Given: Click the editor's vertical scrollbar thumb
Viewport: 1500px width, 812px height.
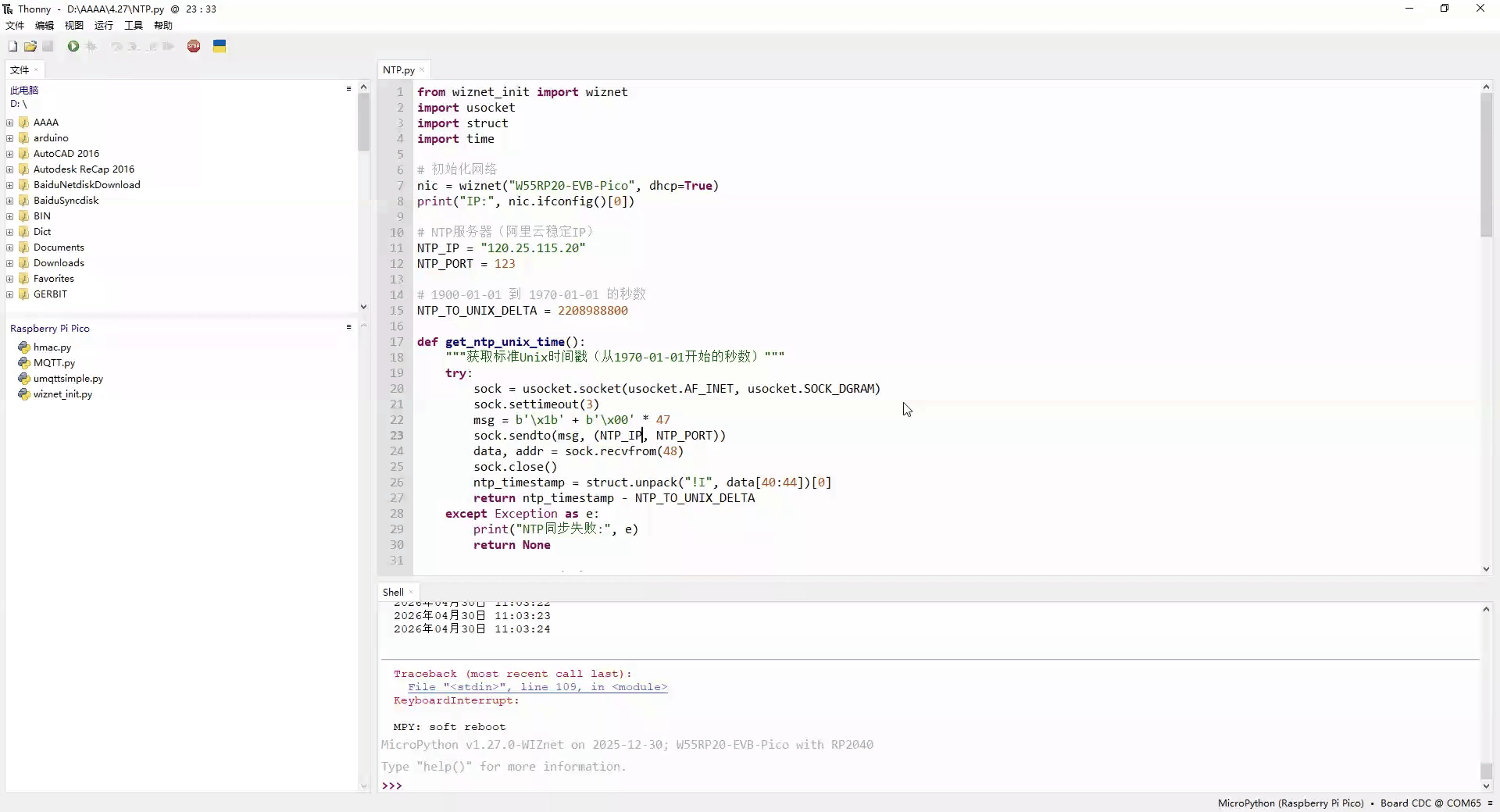Looking at the screenshot, I should coord(1486,165).
